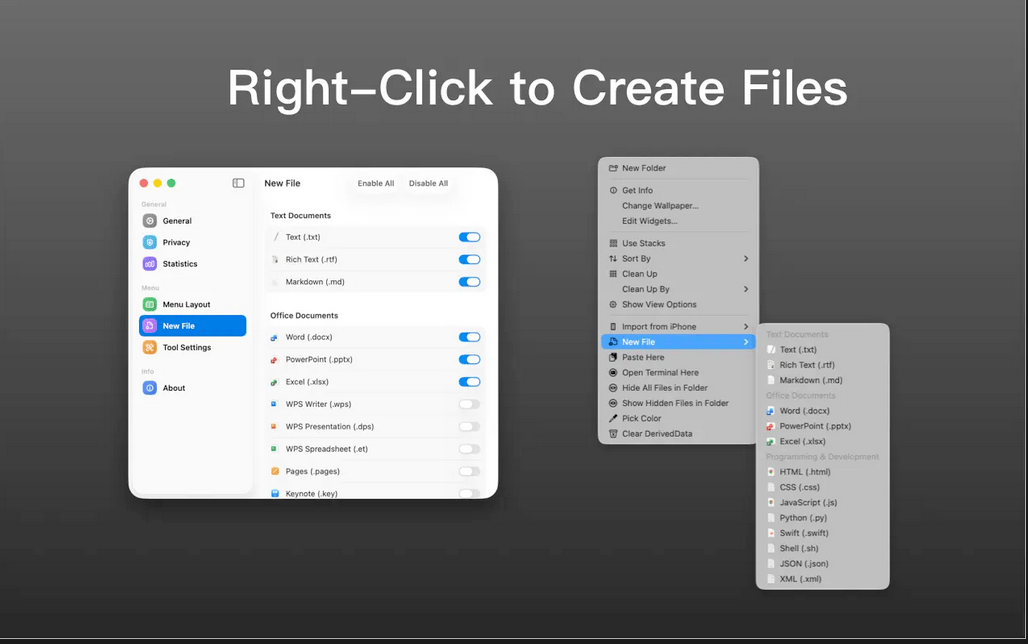Choose Change Wallpaper… from context menu
1028x644 pixels.
tap(660, 206)
